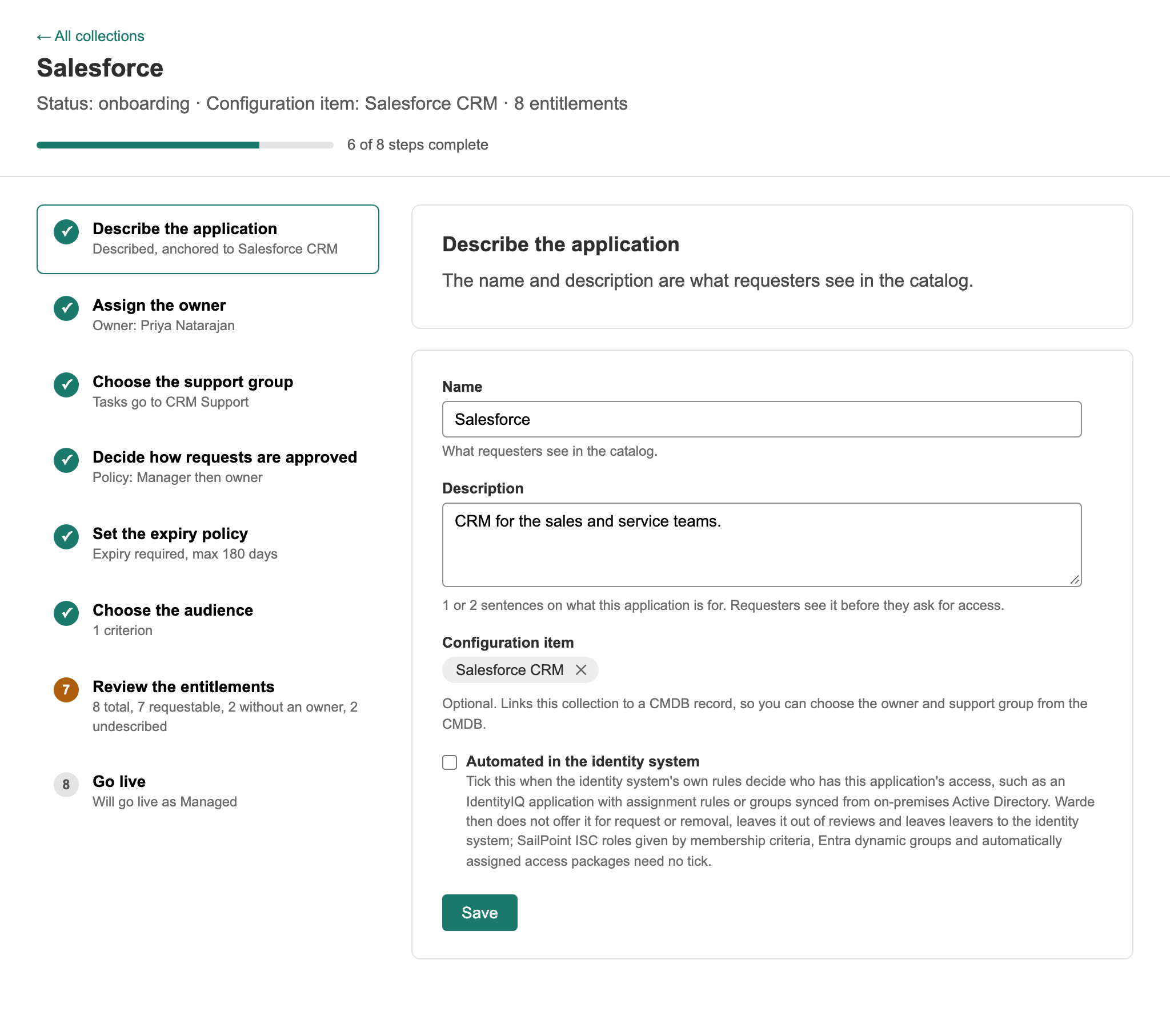Click the 'Configuration item' field label
Screen dimensions: 1170x1036
508,643
